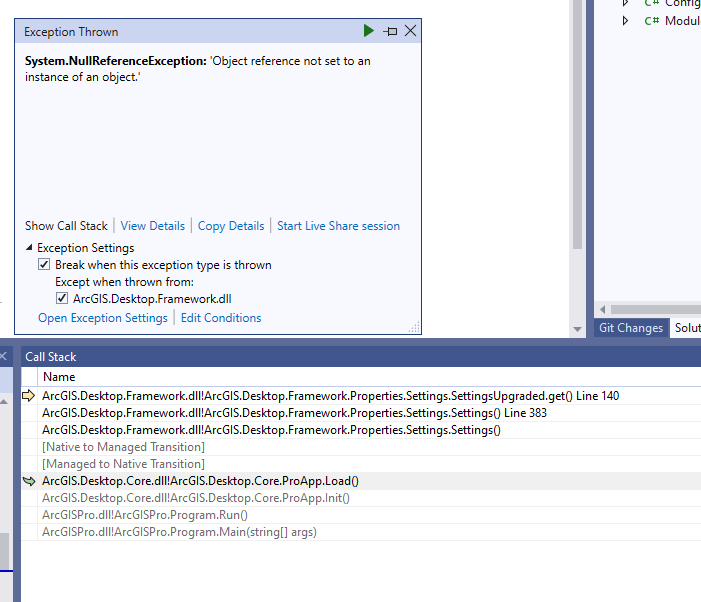The width and height of the screenshot is (701, 602).
Task: Click left panel scroll up arrow
Action: tap(4, 401)
